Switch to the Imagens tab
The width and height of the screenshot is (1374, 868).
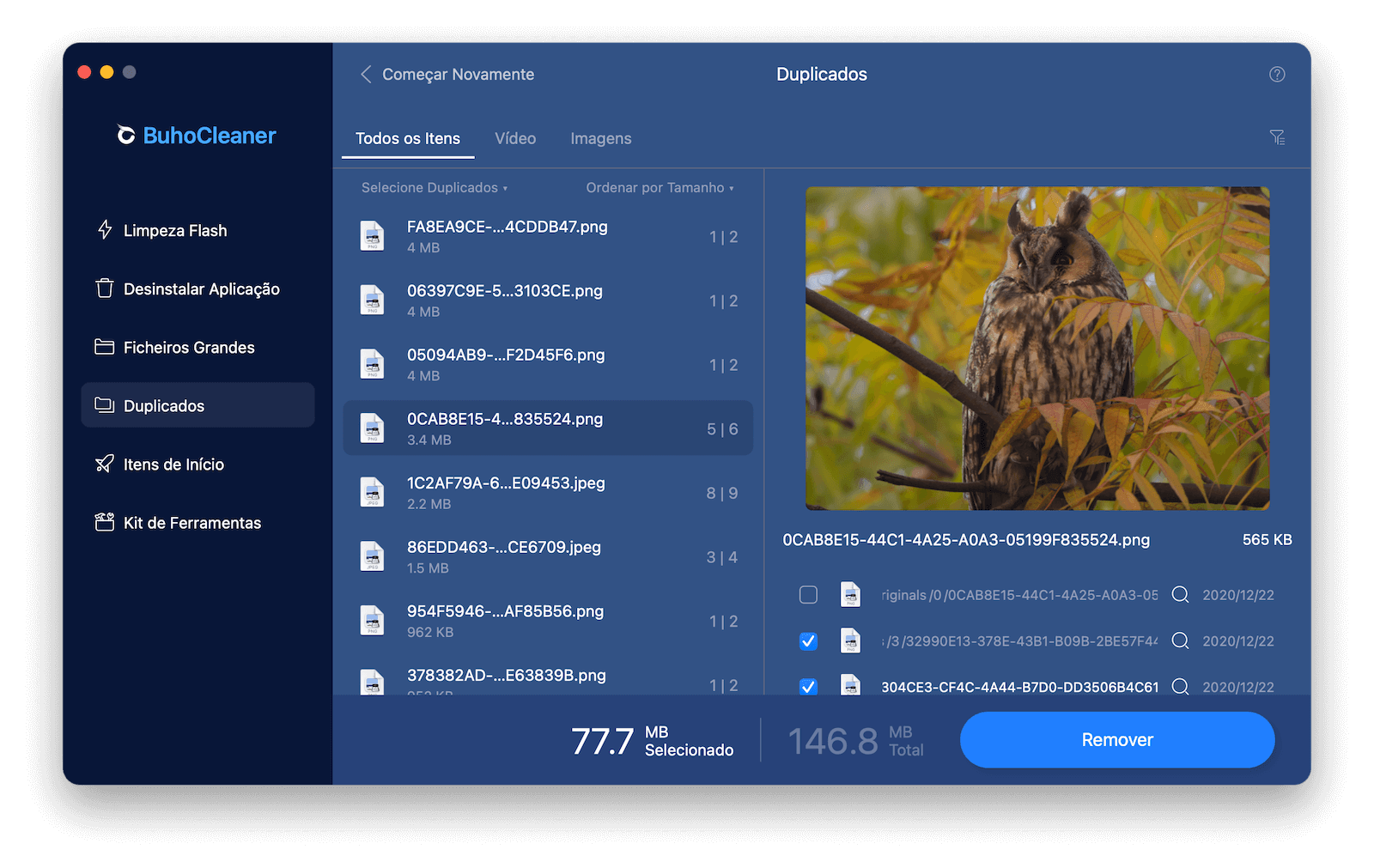coord(601,139)
